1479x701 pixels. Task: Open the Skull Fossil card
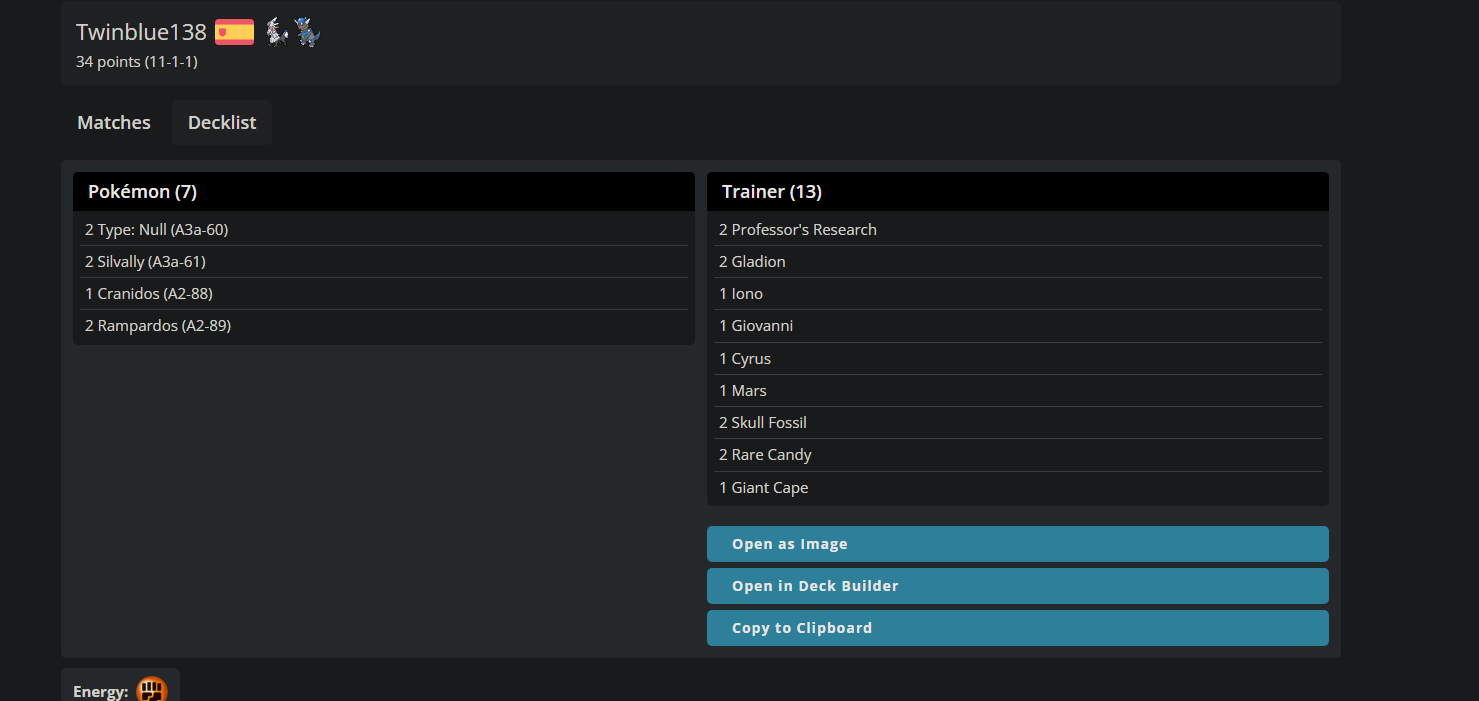(763, 423)
